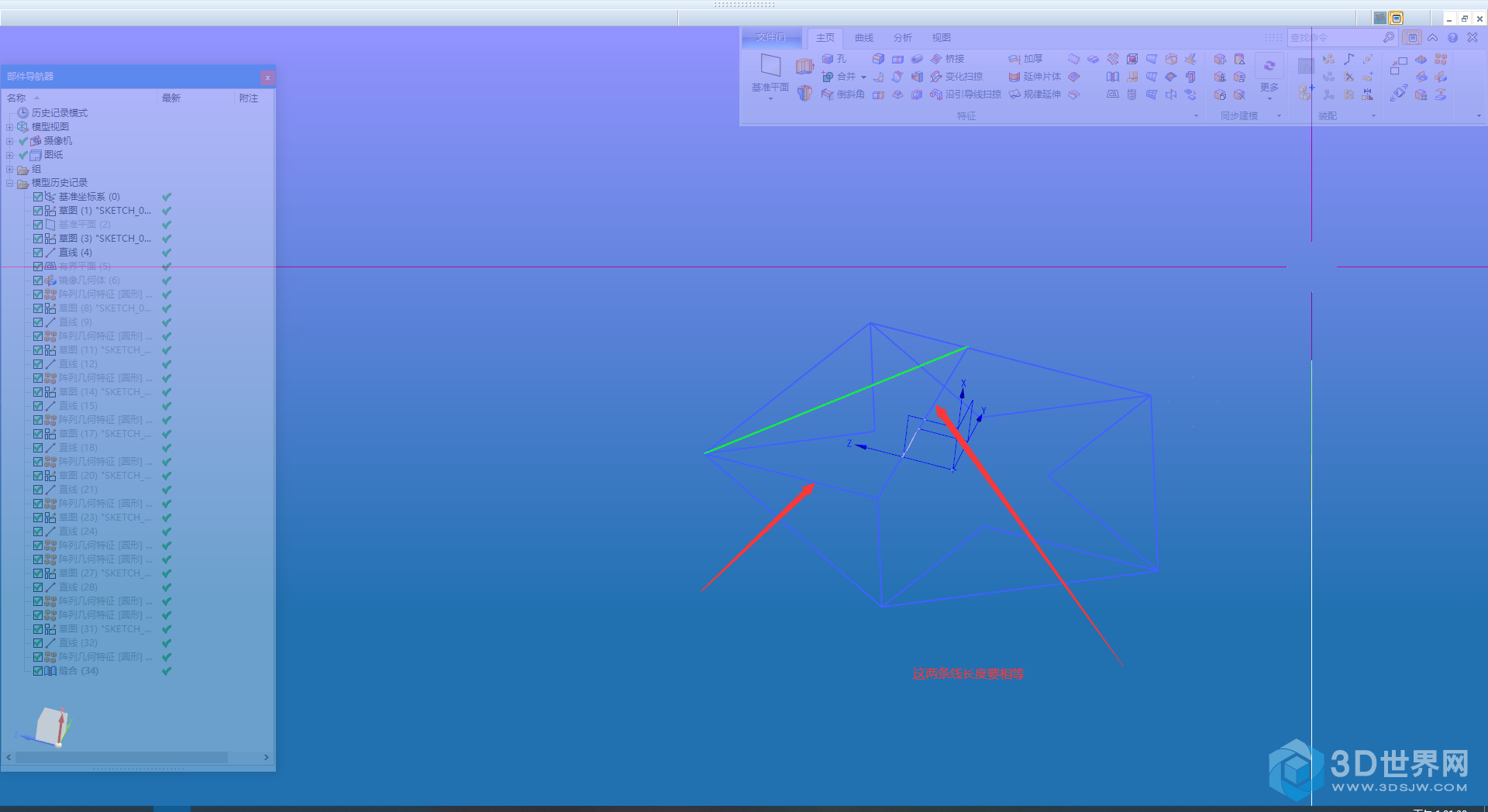
Task: Click the search magnifier icon in 查找命令 box
Action: pyautogui.click(x=1388, y=37)
